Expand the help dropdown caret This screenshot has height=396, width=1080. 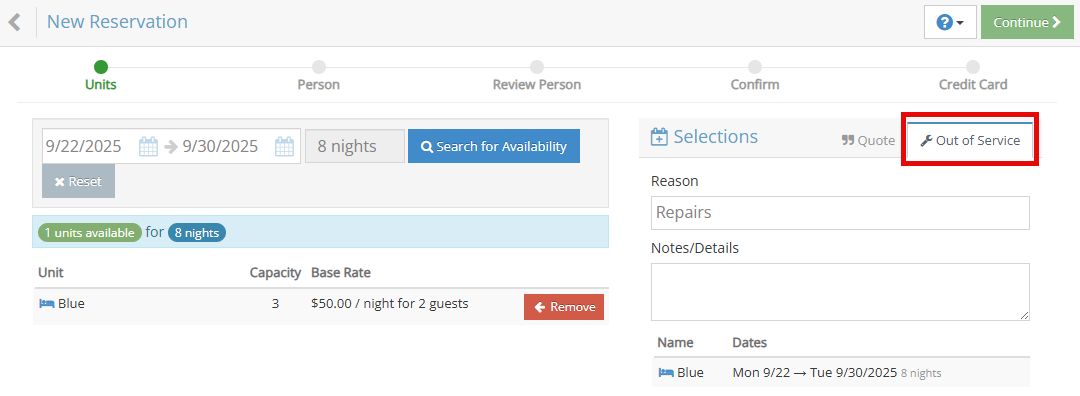click(961, 23)
